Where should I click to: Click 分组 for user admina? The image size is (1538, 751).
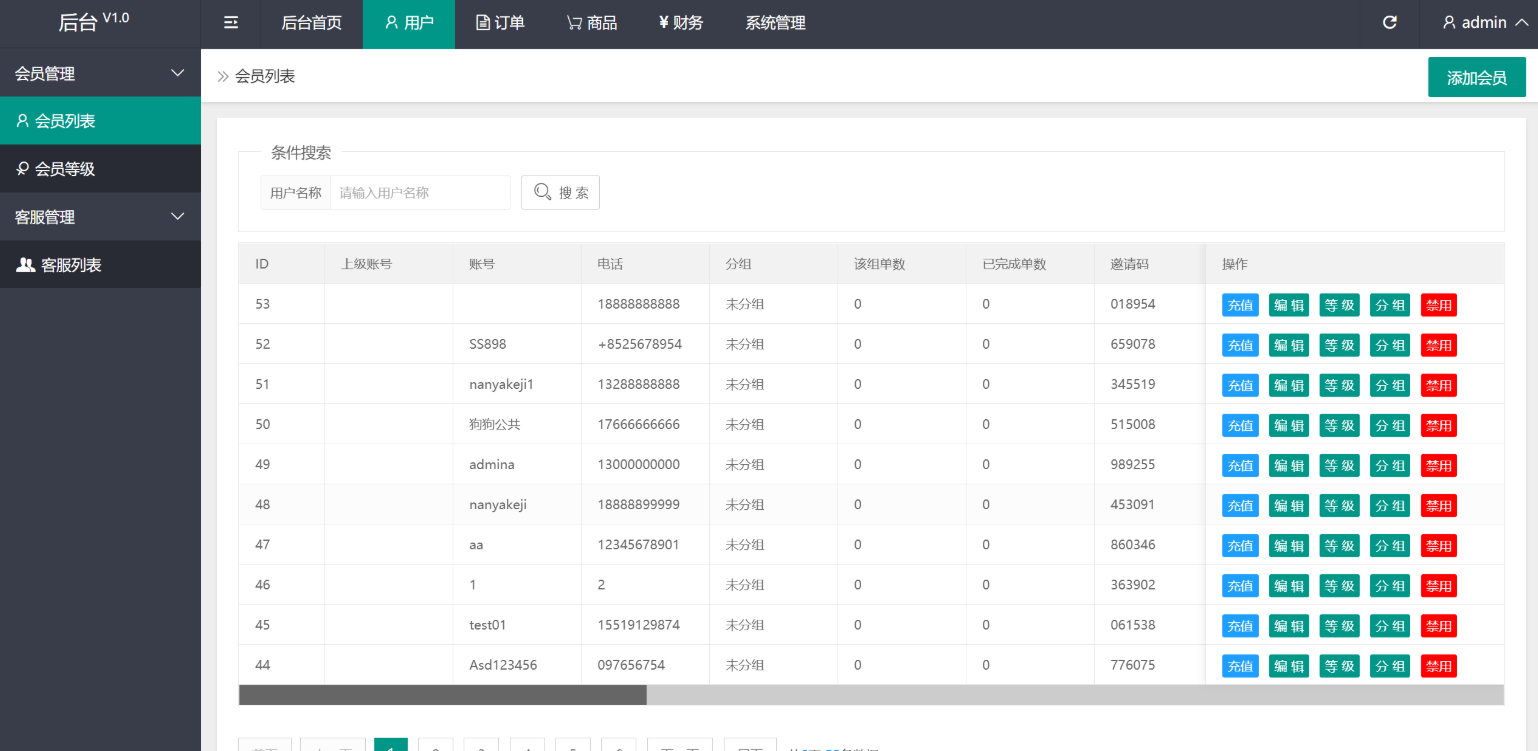pyautogui.click(x=1390, y=465)
